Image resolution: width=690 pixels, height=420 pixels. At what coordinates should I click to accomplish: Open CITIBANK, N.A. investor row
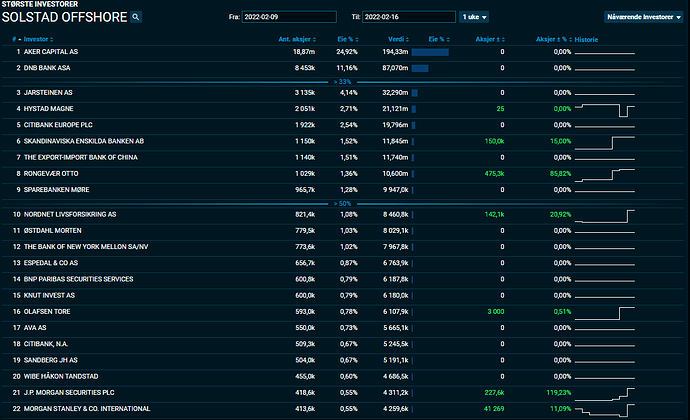point(342,344)
